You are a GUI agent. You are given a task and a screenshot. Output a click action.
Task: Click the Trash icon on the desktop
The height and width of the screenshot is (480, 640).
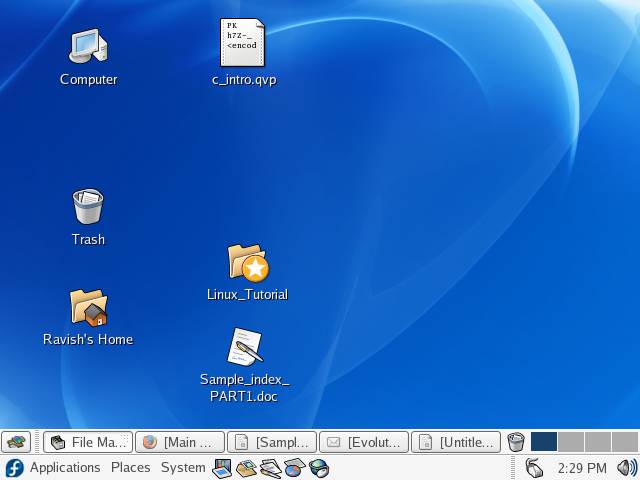click(x=88, y=207)
